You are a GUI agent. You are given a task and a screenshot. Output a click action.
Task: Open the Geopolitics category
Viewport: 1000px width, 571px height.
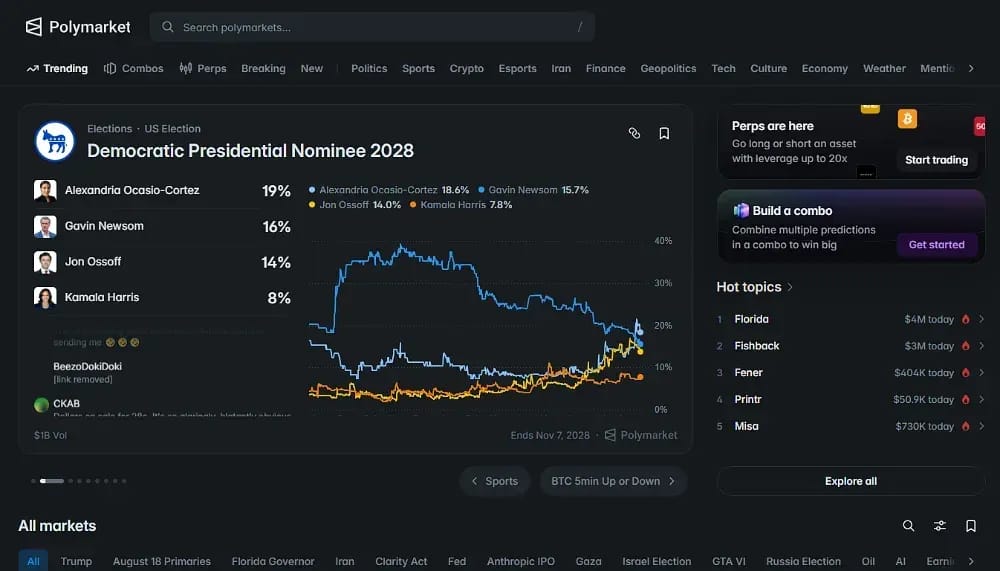(668, 68)
